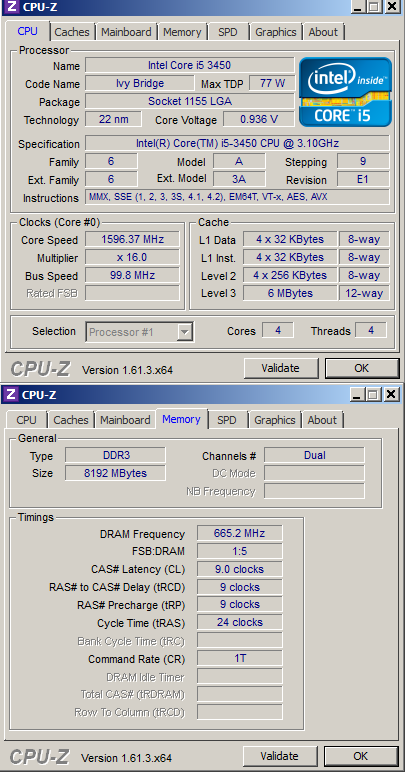The image size is (405, 772).
Task: Click OK button in top CPU window
Action: pyautogui.click(x=362, y=368)
